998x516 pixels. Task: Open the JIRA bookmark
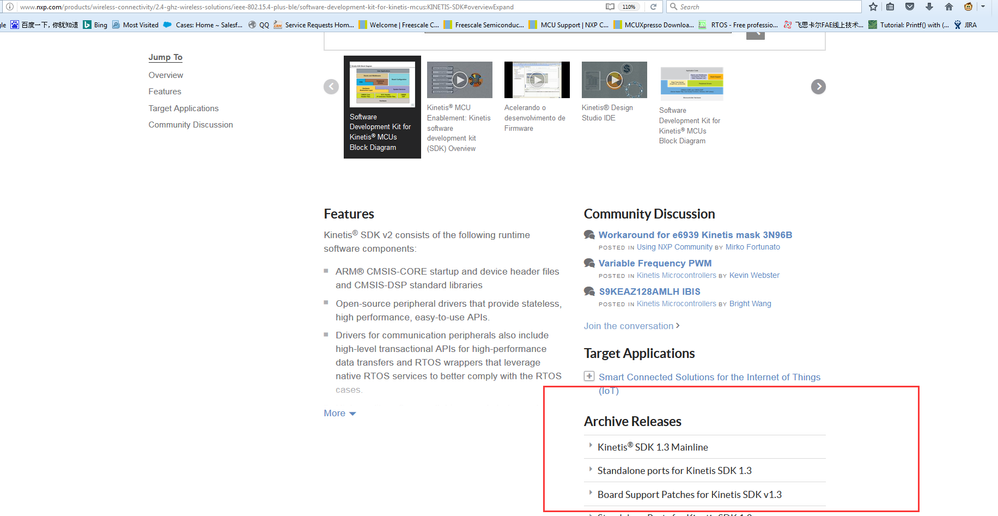[x=965, y=25]
